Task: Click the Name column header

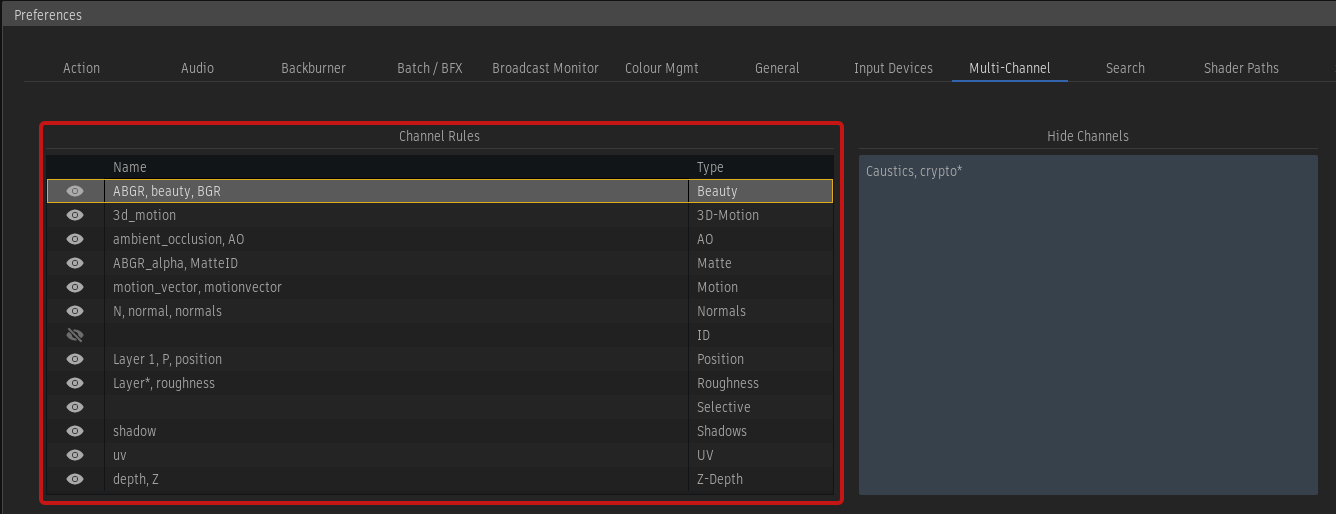Action: click(130, 167)
